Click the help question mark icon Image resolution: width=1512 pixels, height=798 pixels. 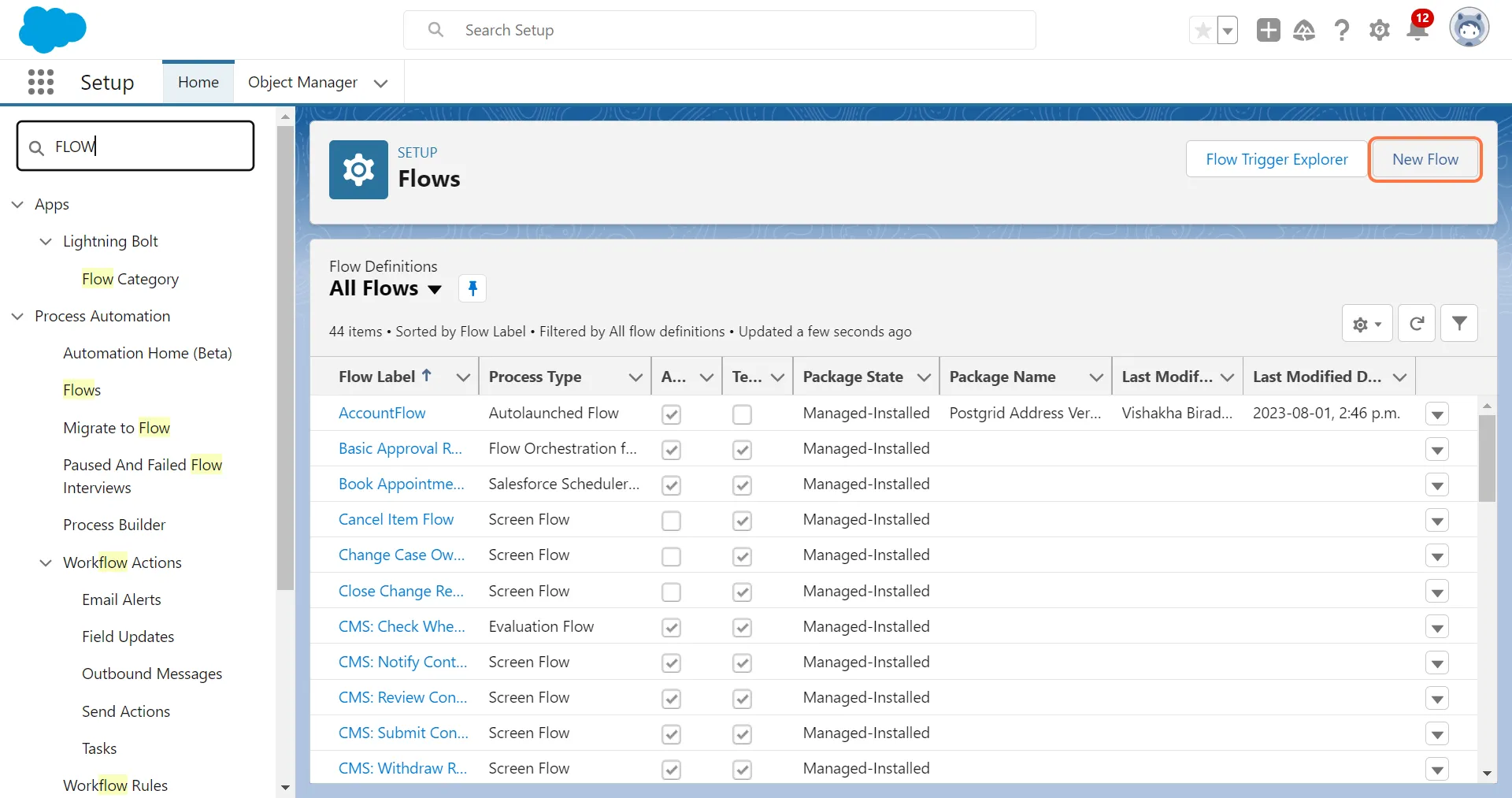coord(1342,31)
